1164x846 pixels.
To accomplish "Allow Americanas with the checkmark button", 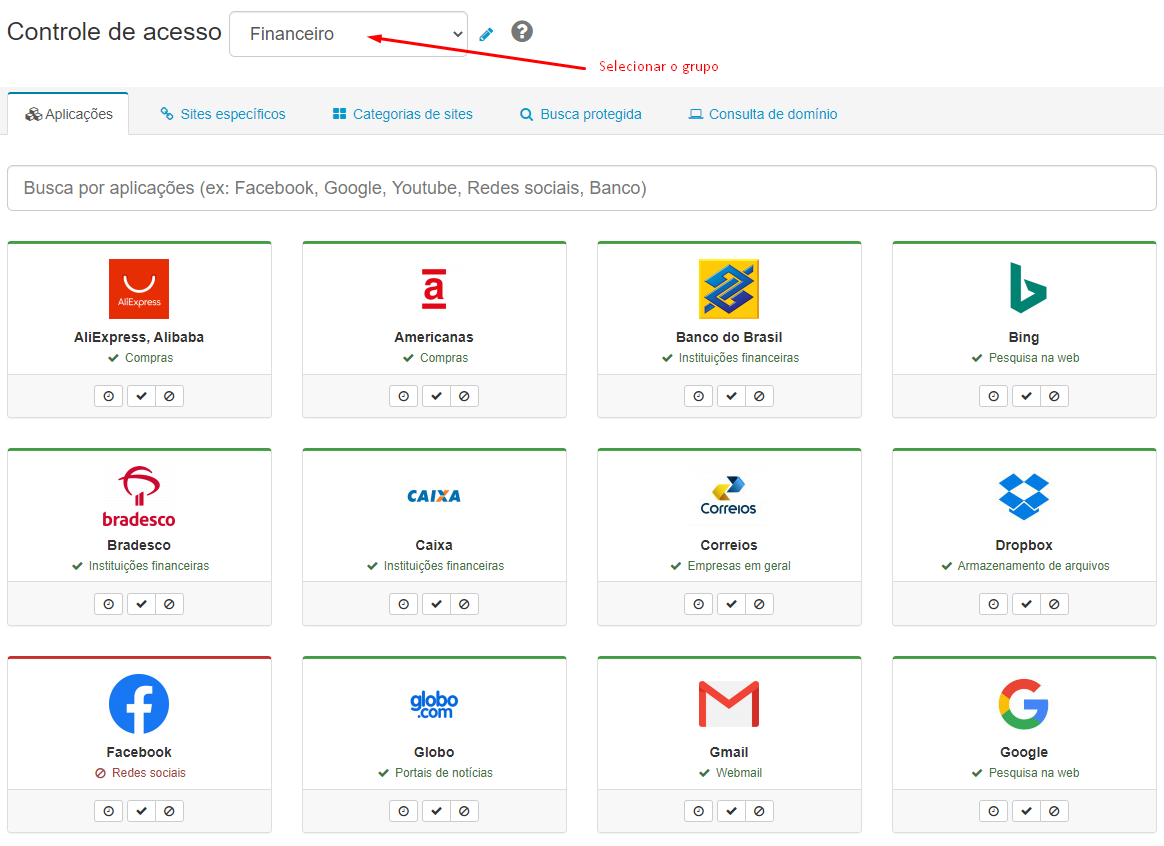I will pos(436,396).
